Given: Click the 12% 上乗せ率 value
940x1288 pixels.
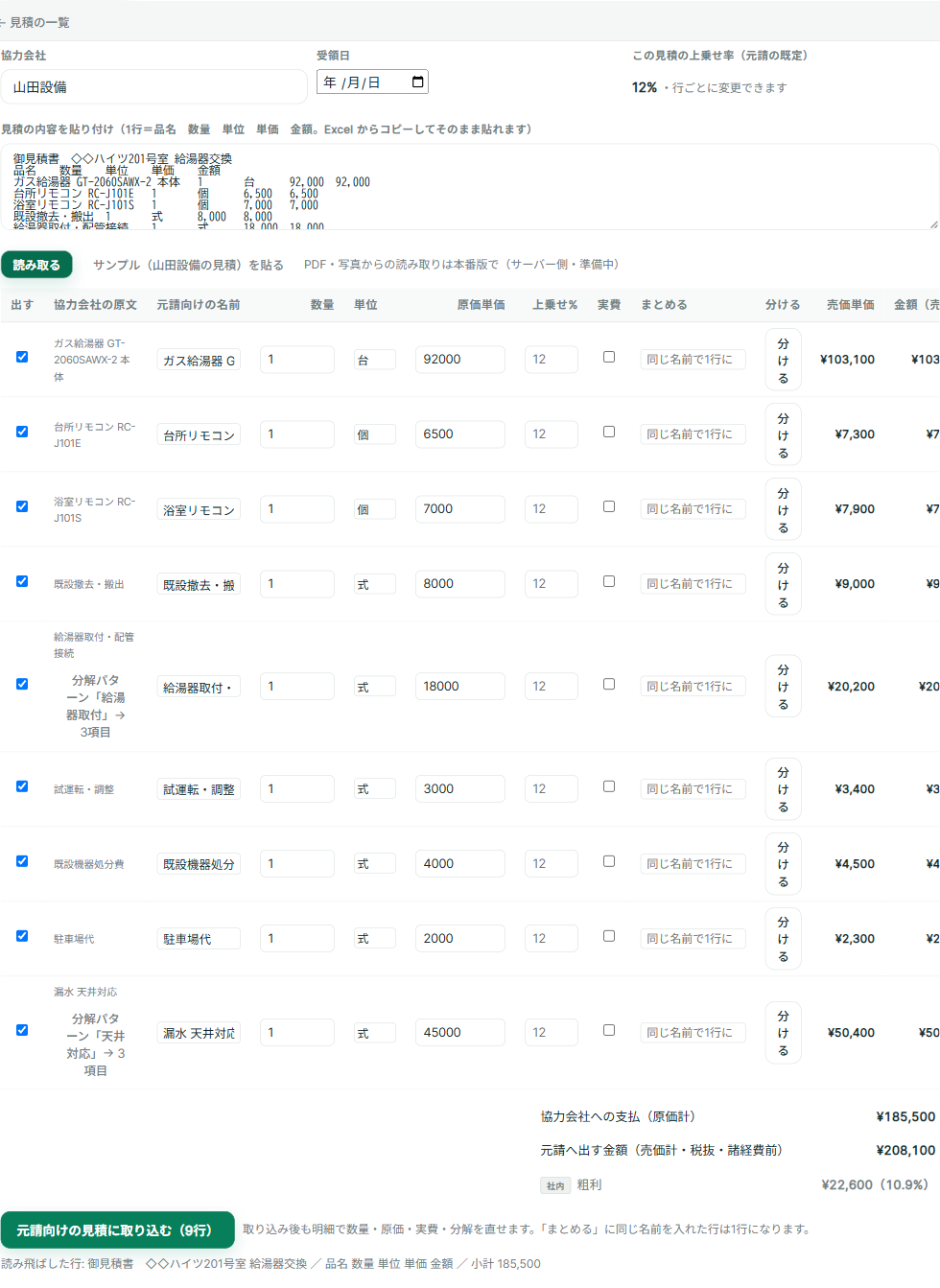Looking at the screenshot, I should coord(645,87).
